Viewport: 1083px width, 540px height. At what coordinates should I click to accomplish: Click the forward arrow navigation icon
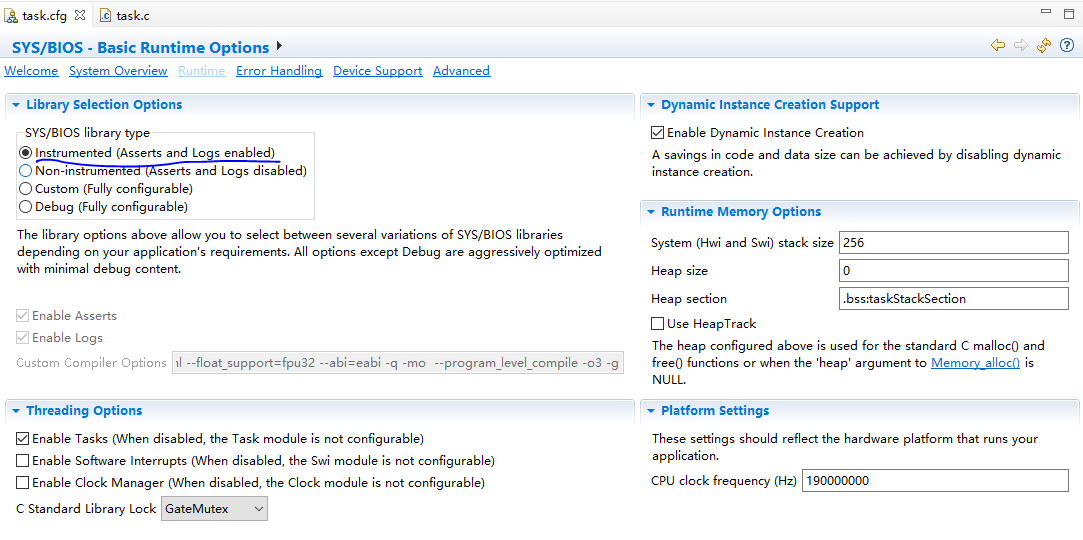coord(1021,46)
